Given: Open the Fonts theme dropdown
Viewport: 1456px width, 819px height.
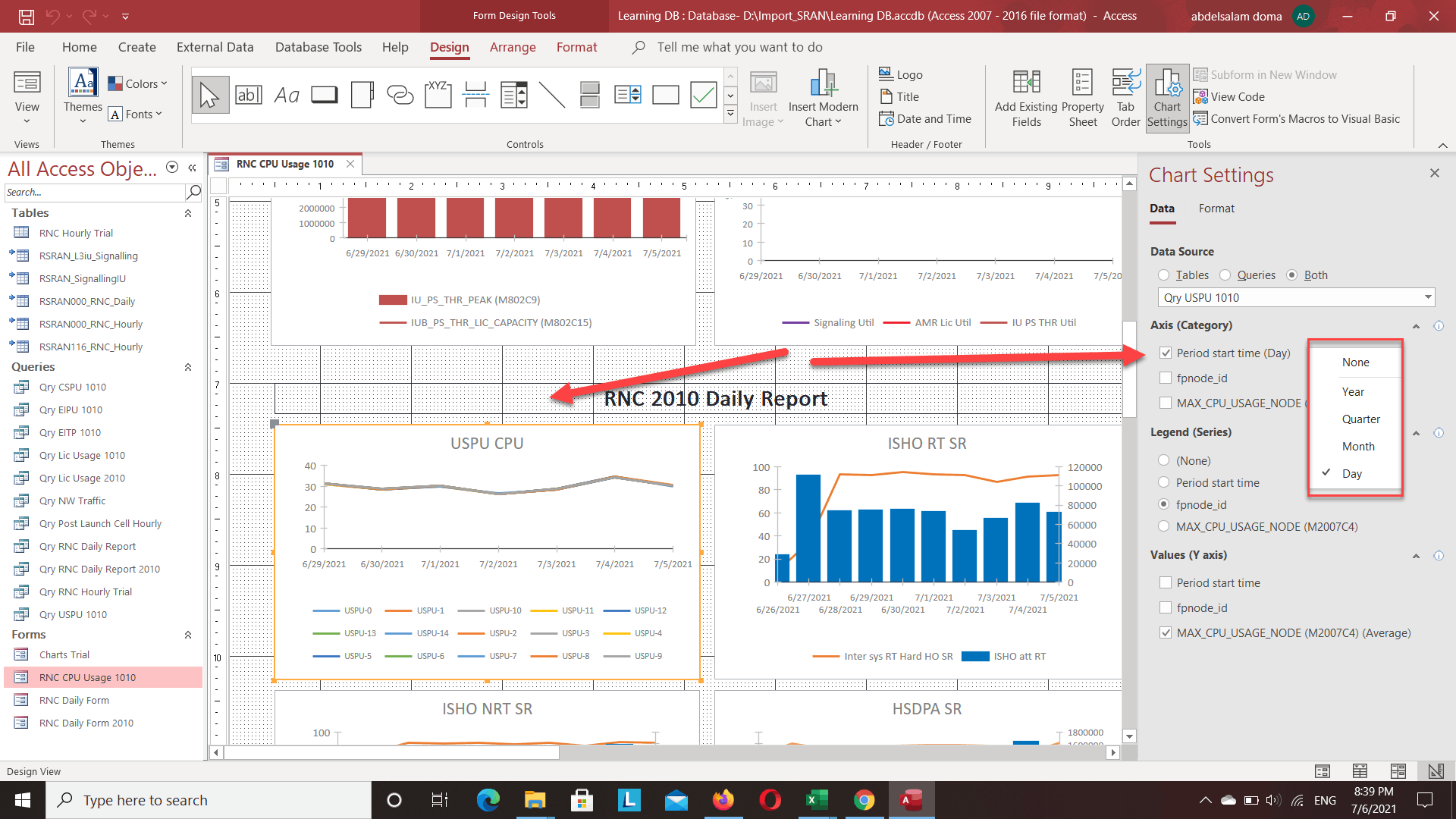Looking at the screenshot, I should click(x=136, y=114).
